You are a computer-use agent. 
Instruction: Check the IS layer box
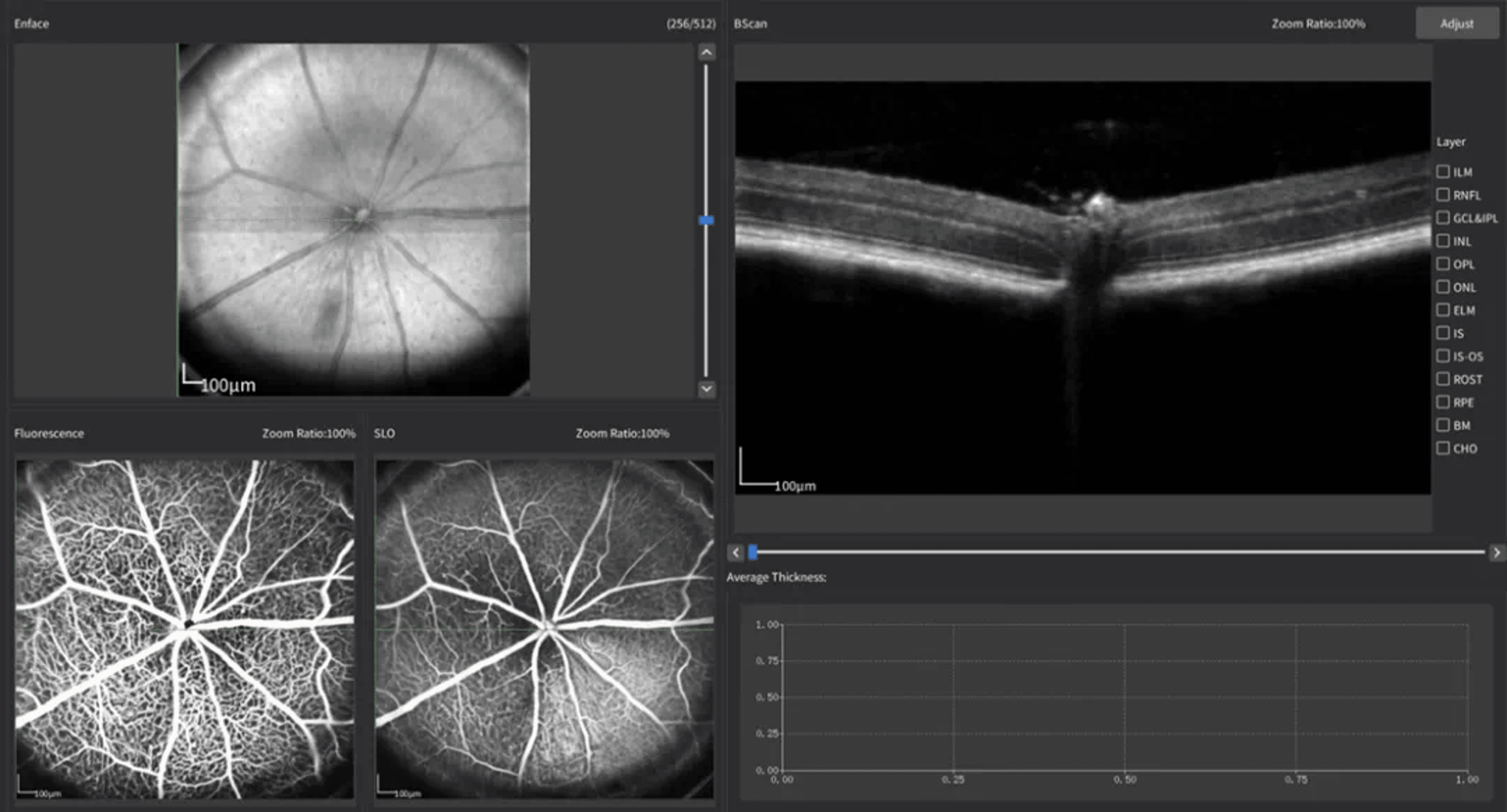coord(1443,333)
